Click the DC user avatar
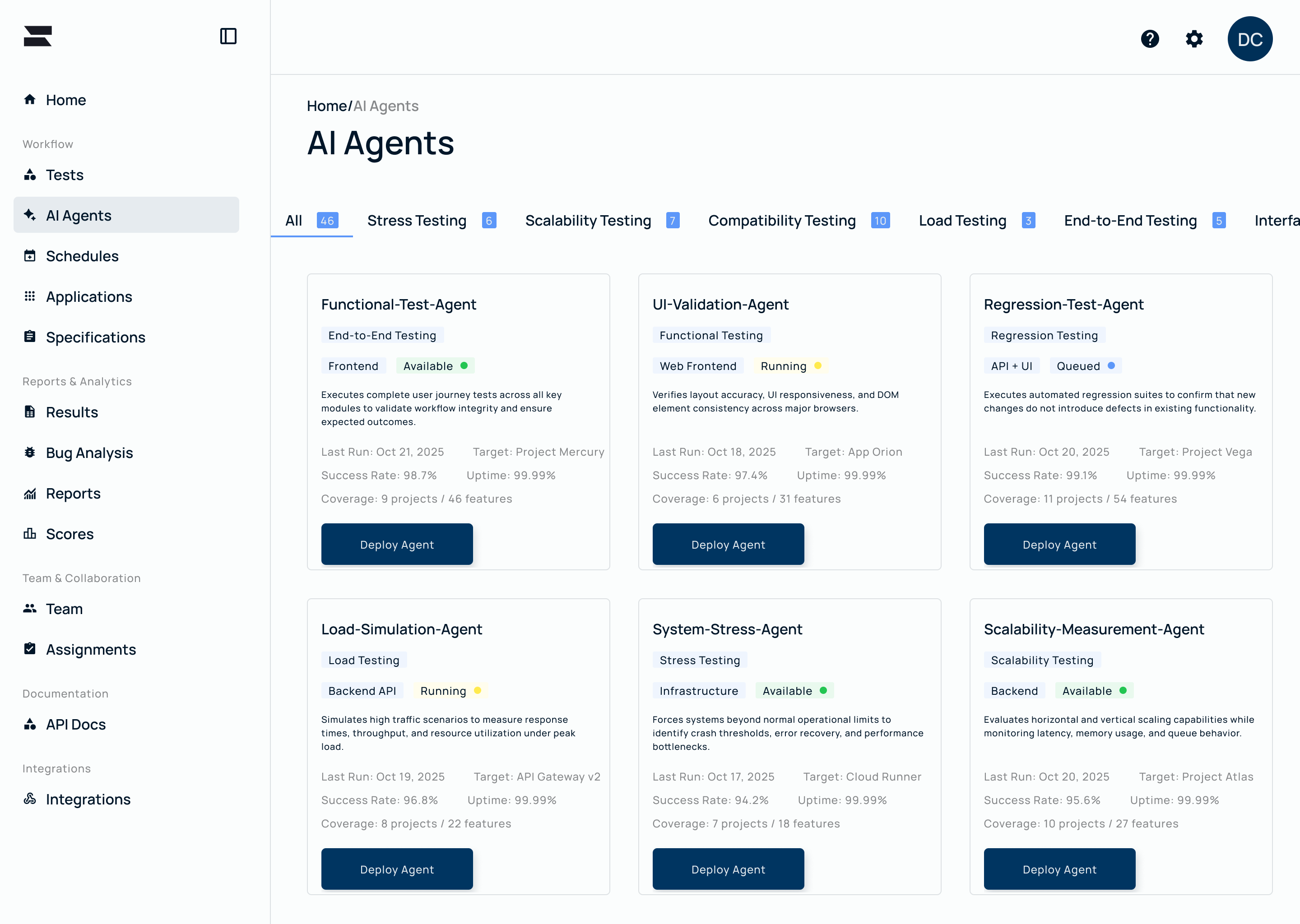The width and height of the screenshot is (1300, 924). coord(1249,39)
